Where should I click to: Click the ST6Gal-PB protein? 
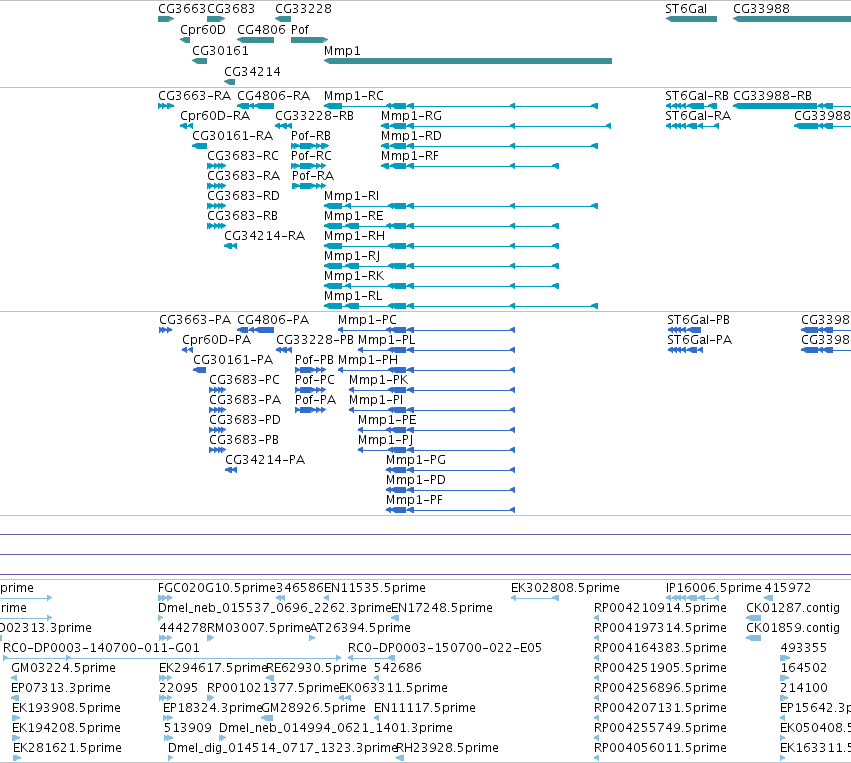pyautogui.click(x=684, y=330)
